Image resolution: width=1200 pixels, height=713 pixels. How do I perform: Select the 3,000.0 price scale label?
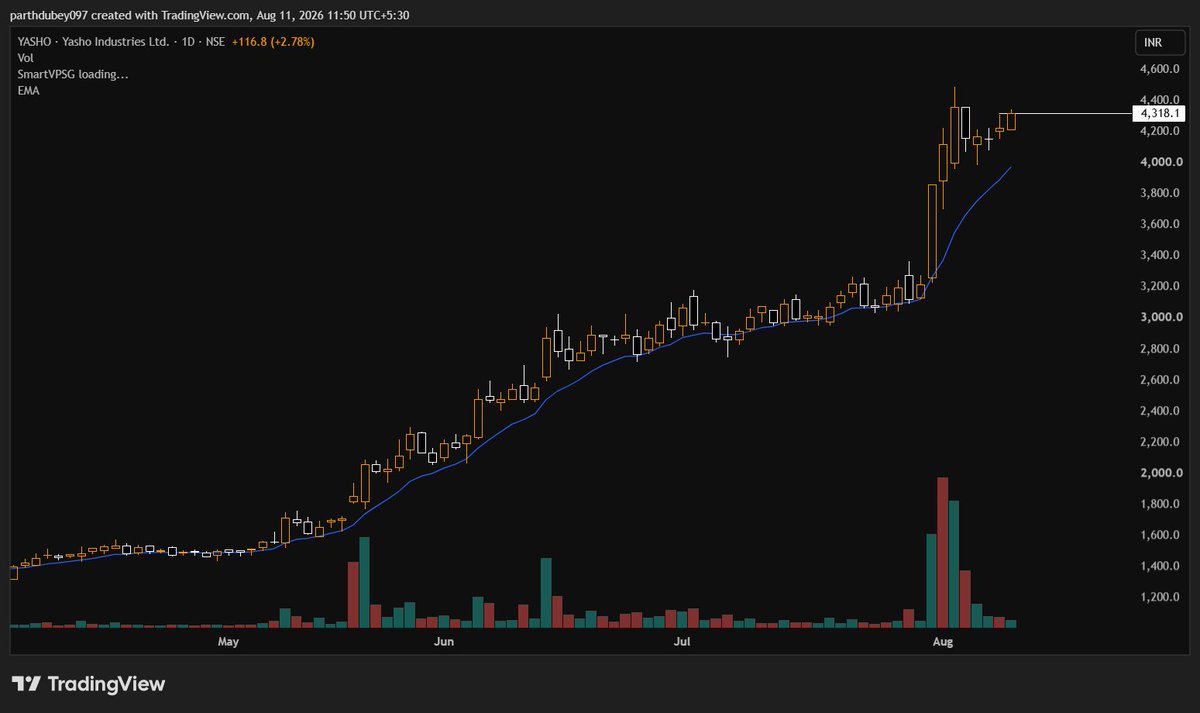pos(1162,317)
